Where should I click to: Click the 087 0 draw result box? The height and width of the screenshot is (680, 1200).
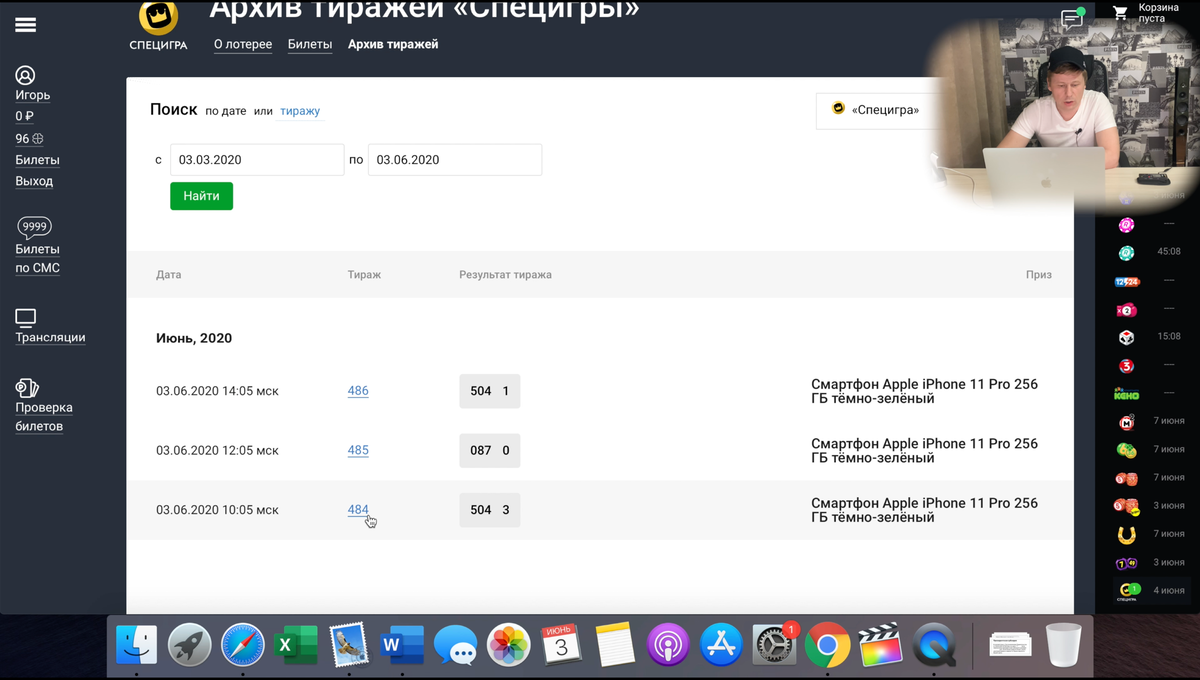[x=490, y=450]
